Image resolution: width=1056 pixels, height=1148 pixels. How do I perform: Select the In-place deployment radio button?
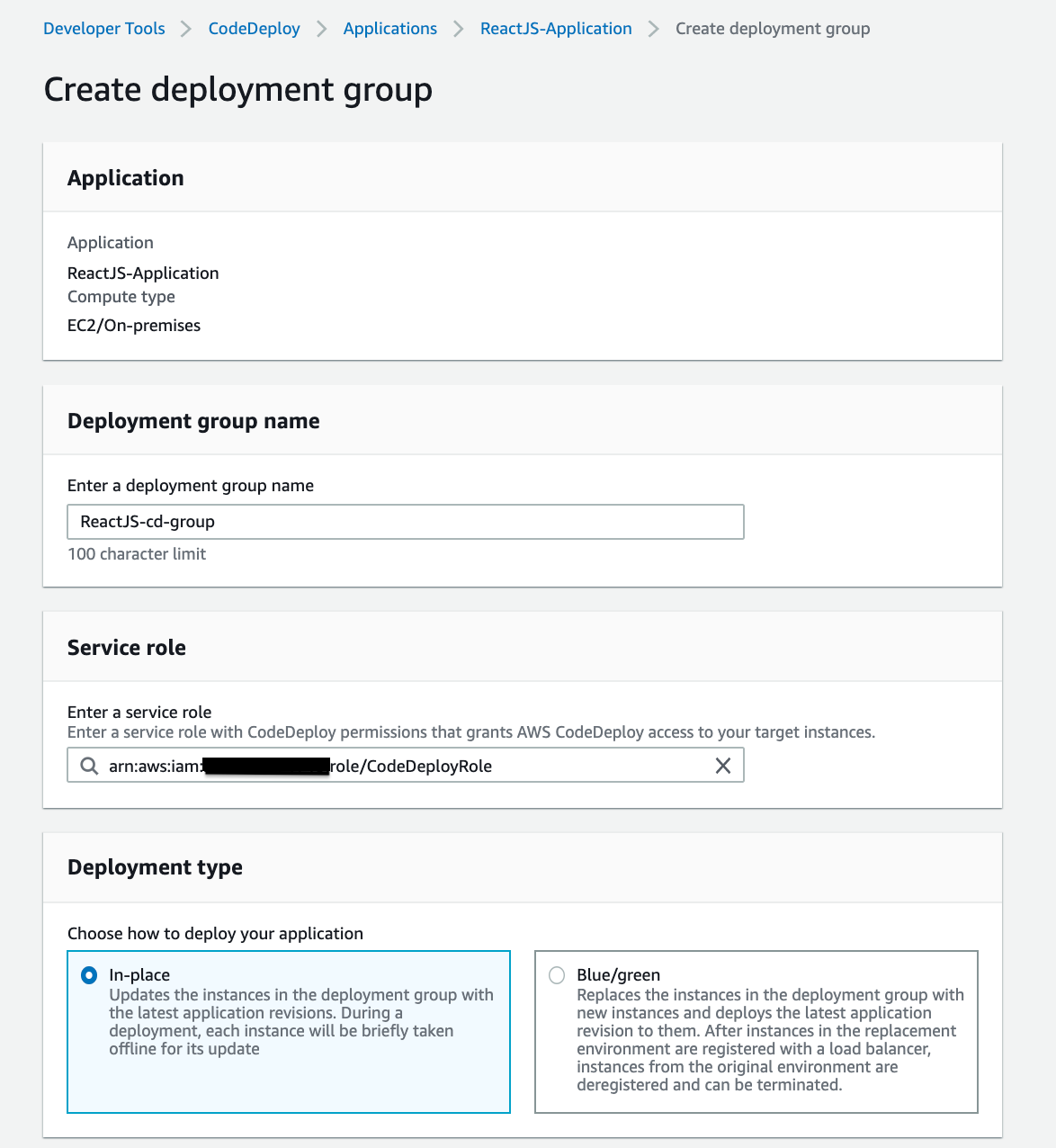pyautogui.click(x=89, y=975)
